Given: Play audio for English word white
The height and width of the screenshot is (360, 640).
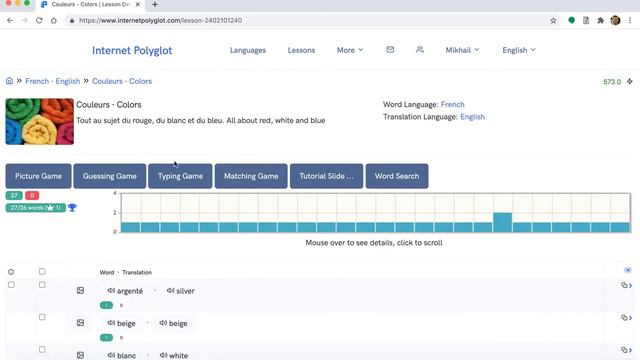Looking at the screenshot, I should click(164, 355).
